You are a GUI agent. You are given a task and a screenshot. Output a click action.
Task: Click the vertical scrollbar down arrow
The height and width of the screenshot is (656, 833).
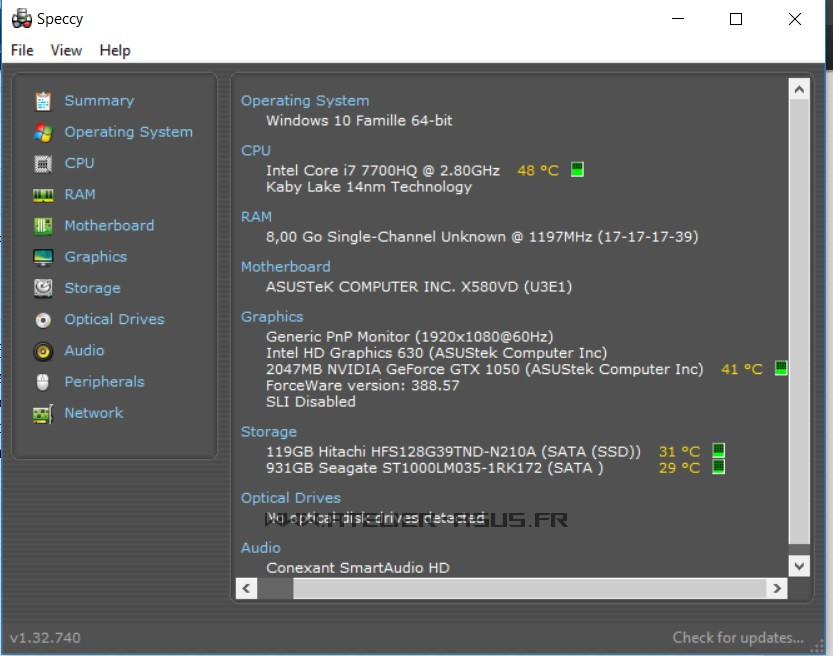coord(799,565)
